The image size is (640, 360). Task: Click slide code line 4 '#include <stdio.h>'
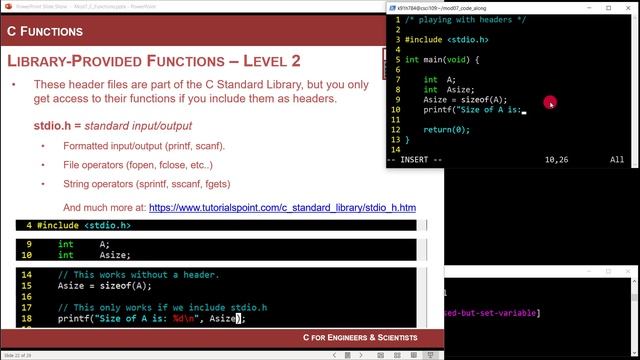coord(84,225)
